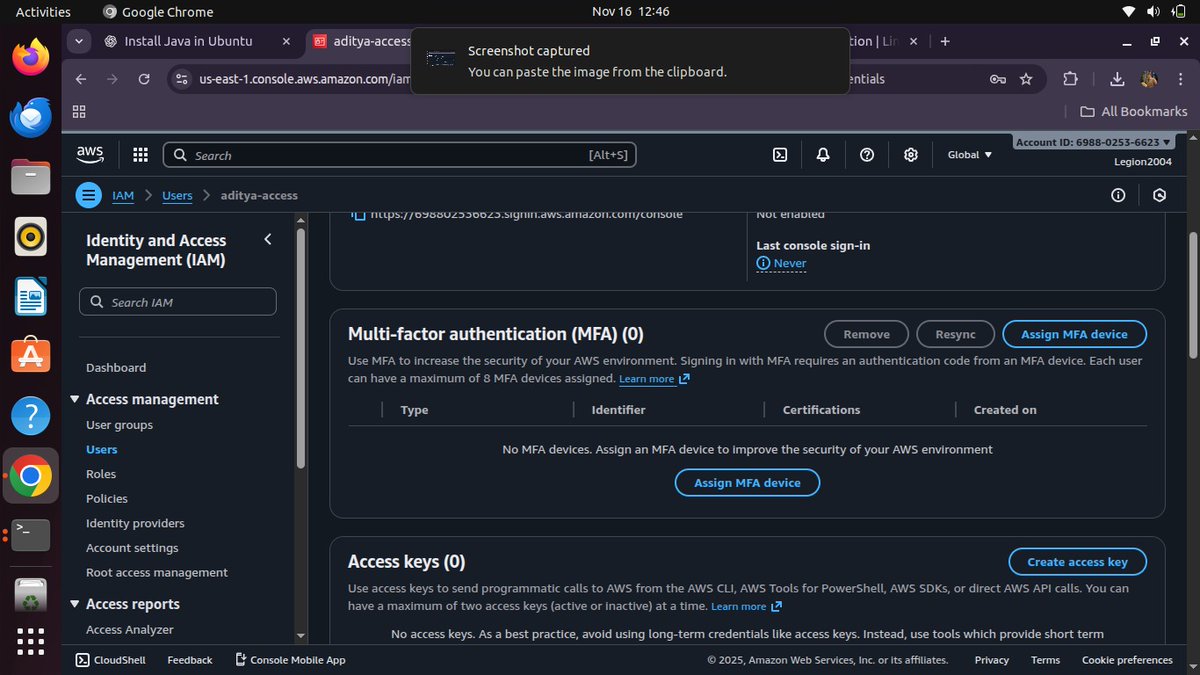Click Assign MFA device below empty table
Viewport: 1200px width, 675px height.
(747, 483)
